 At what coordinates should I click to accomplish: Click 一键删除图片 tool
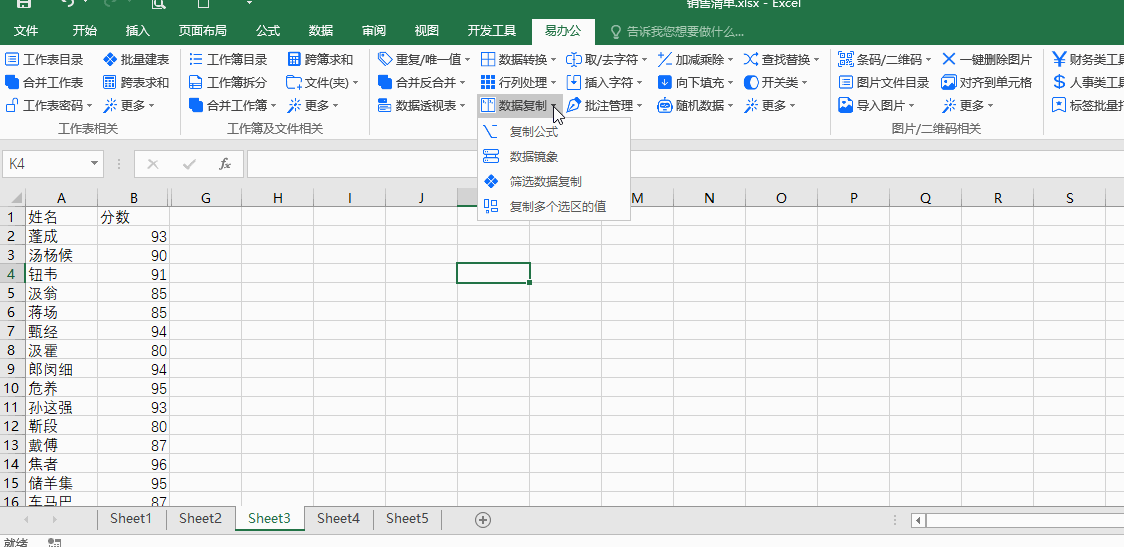pos(987,60)
